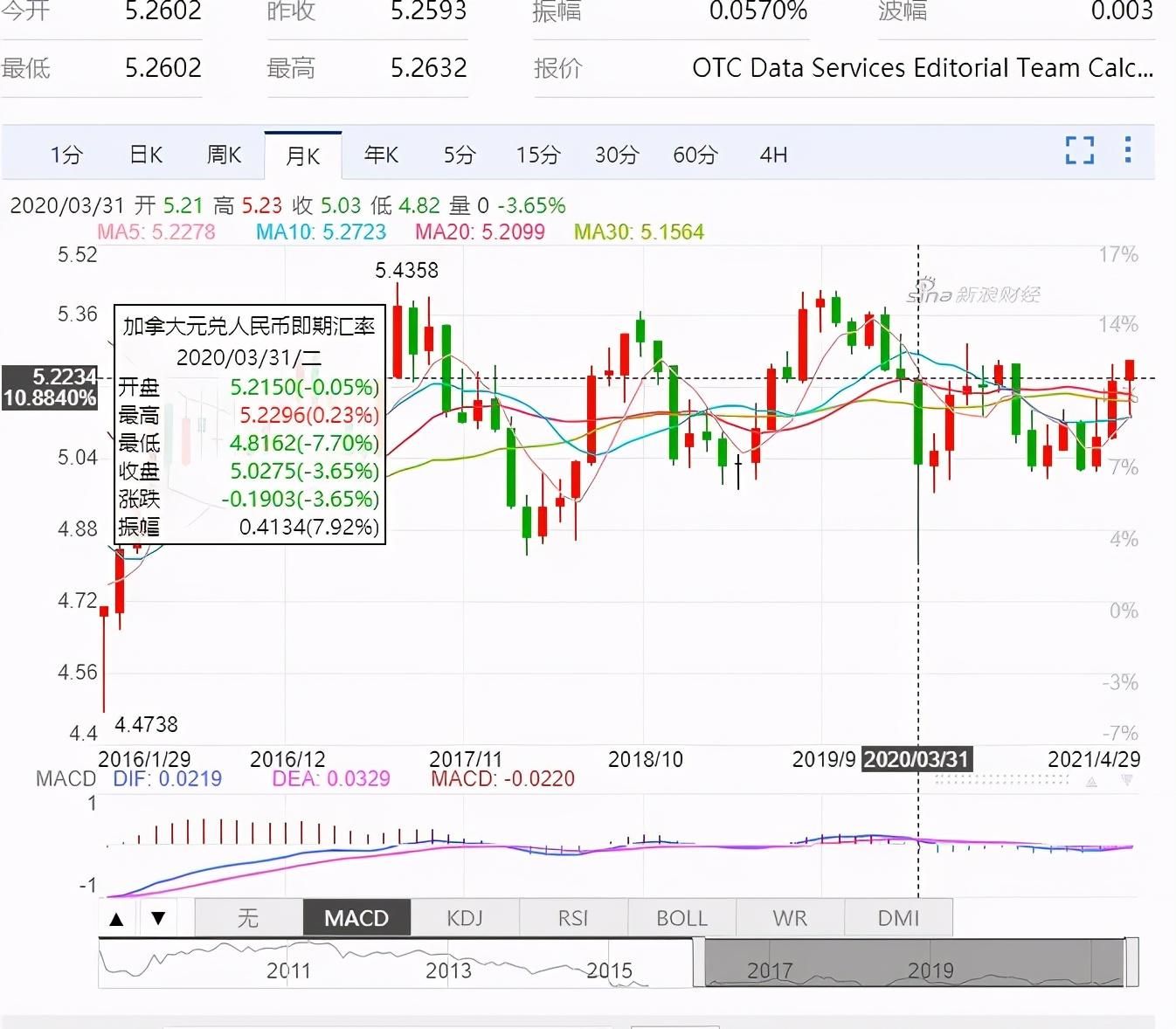Viewport: 1176px width, 1029px height.
Task: Click the MA10: 5.2723 legend
Action: pos(321,231)
